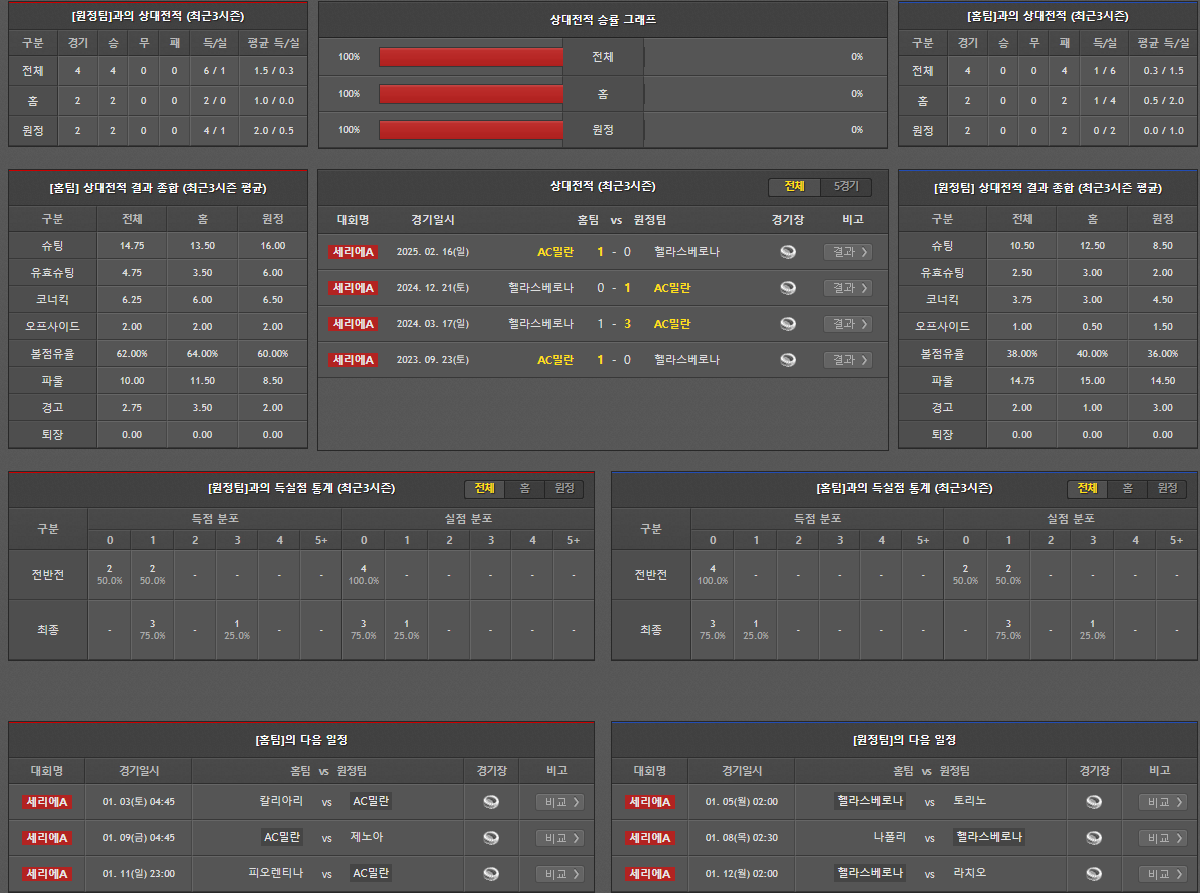Toggle 홈 filter in [원정팀]과의 득실점 통계

pos(524,489)
